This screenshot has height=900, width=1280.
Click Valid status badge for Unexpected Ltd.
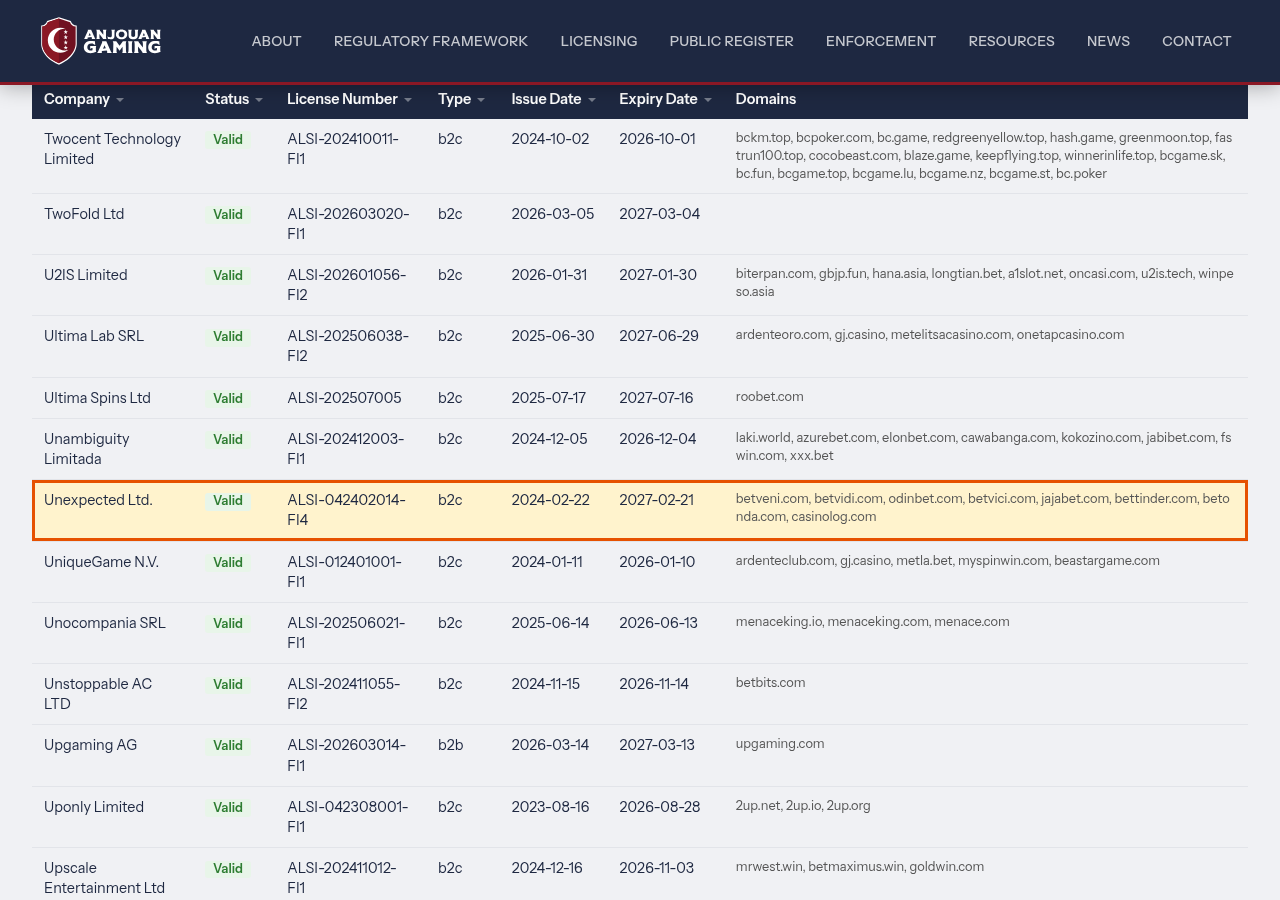(x=228, y=501)
